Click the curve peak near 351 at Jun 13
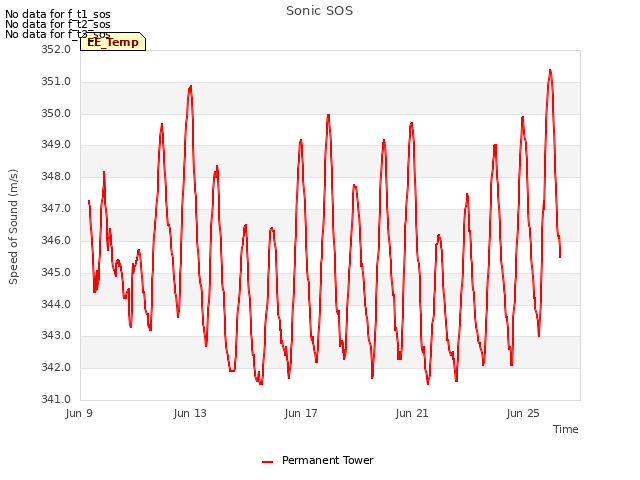This screenshot has height=480, width=640. click(191, 87)
